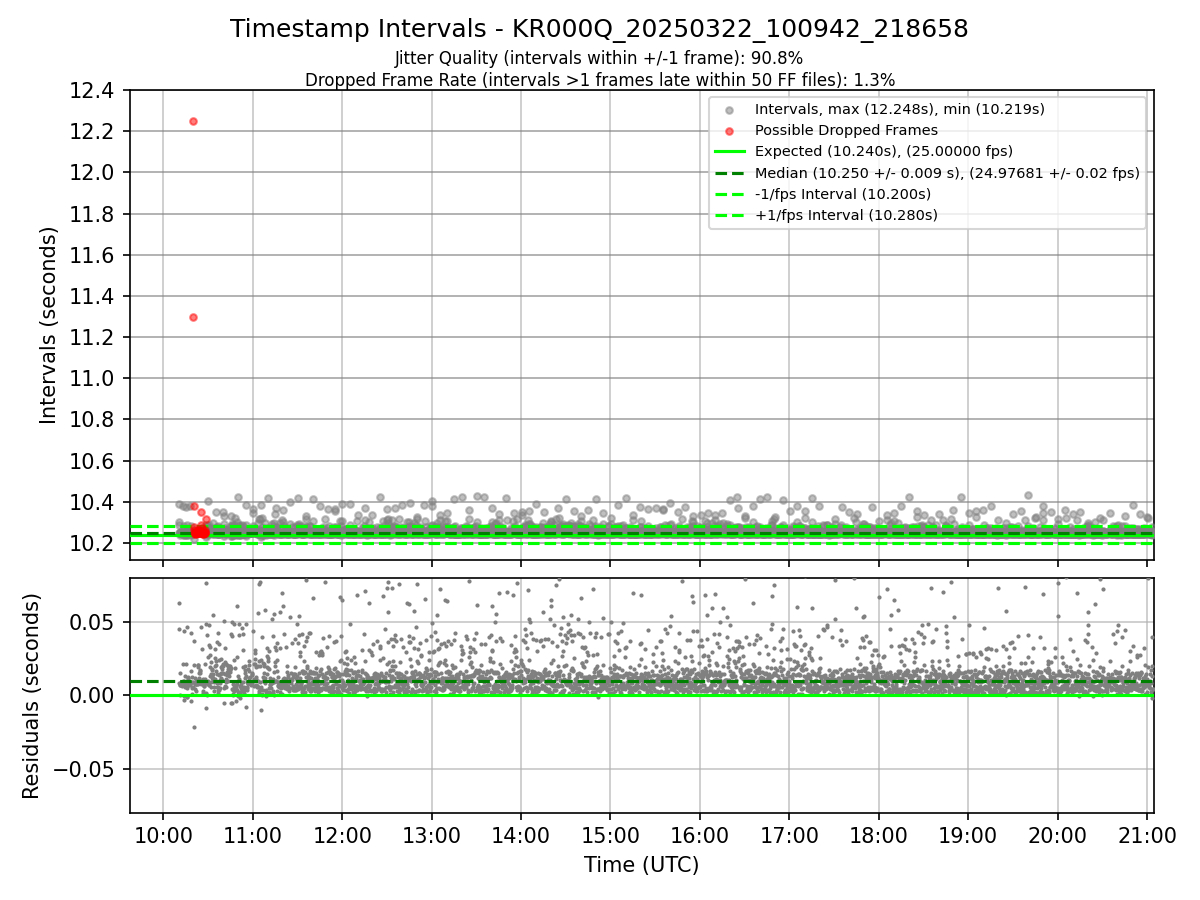Image resolution: width=1200 pixels, height=900 pixels.
Task: Click the 10.6 tick label on Intervals axis
Action: pos(93,462)
